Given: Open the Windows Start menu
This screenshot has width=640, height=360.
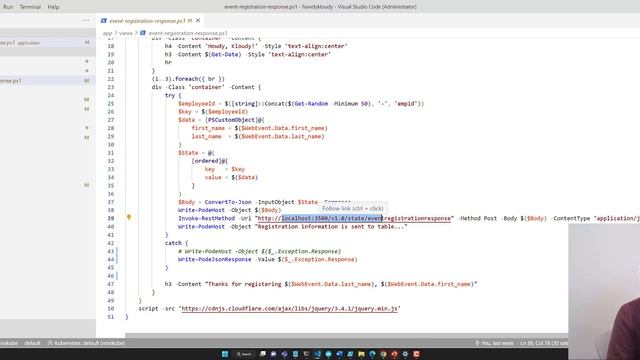Looking at the screenshot, I should (x=224, y=354).
